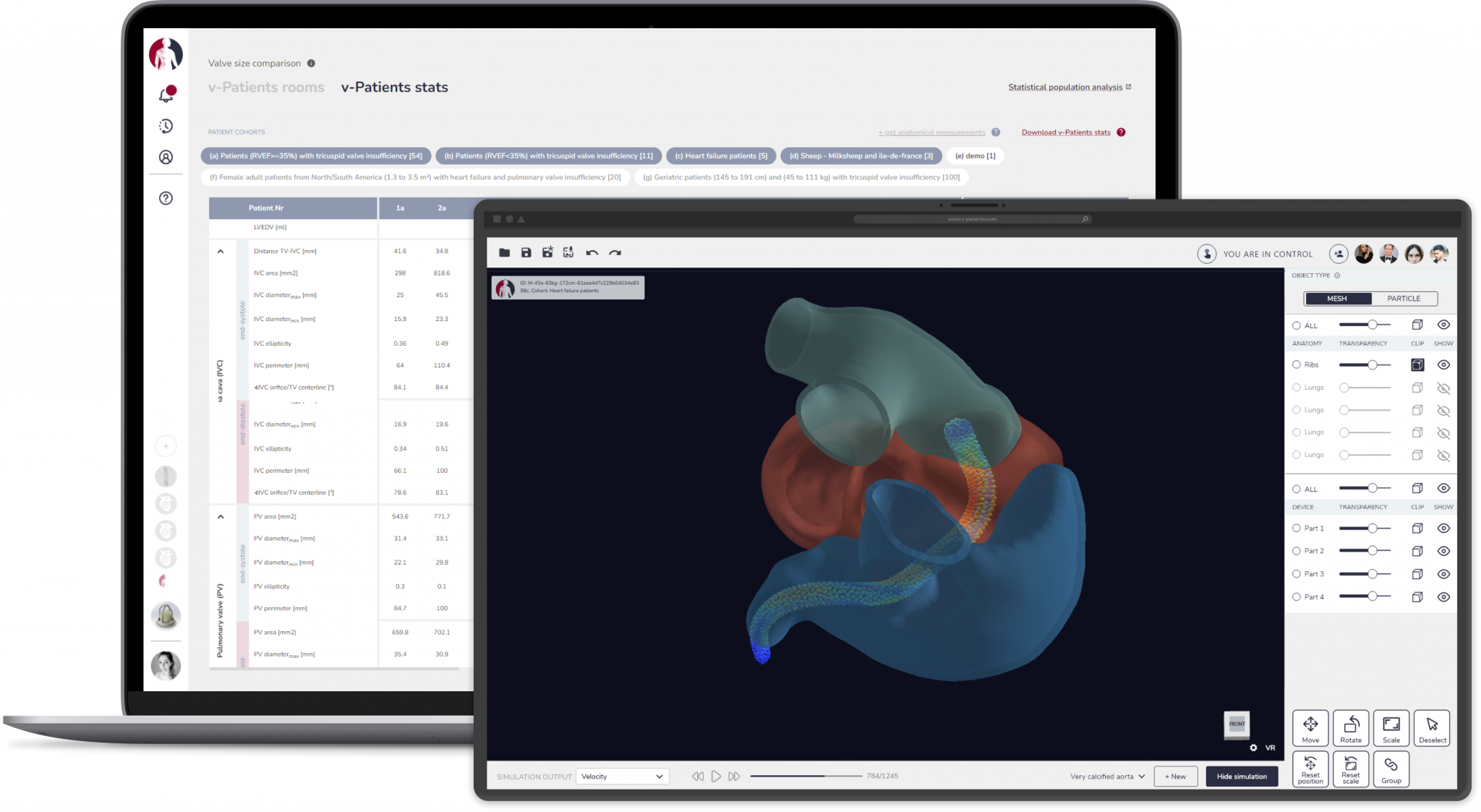Click the save icon in the viewer toolbar
The image size is (1481, 812).
(x=525, y=252)
